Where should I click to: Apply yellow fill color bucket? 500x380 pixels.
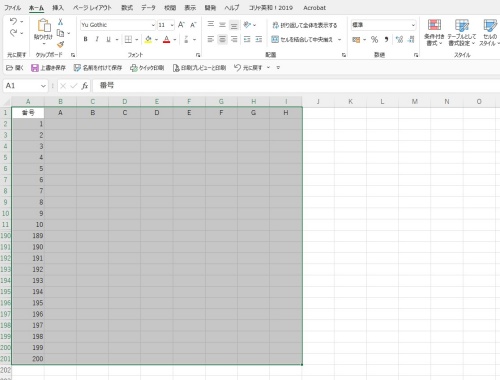tap(149, 39)
